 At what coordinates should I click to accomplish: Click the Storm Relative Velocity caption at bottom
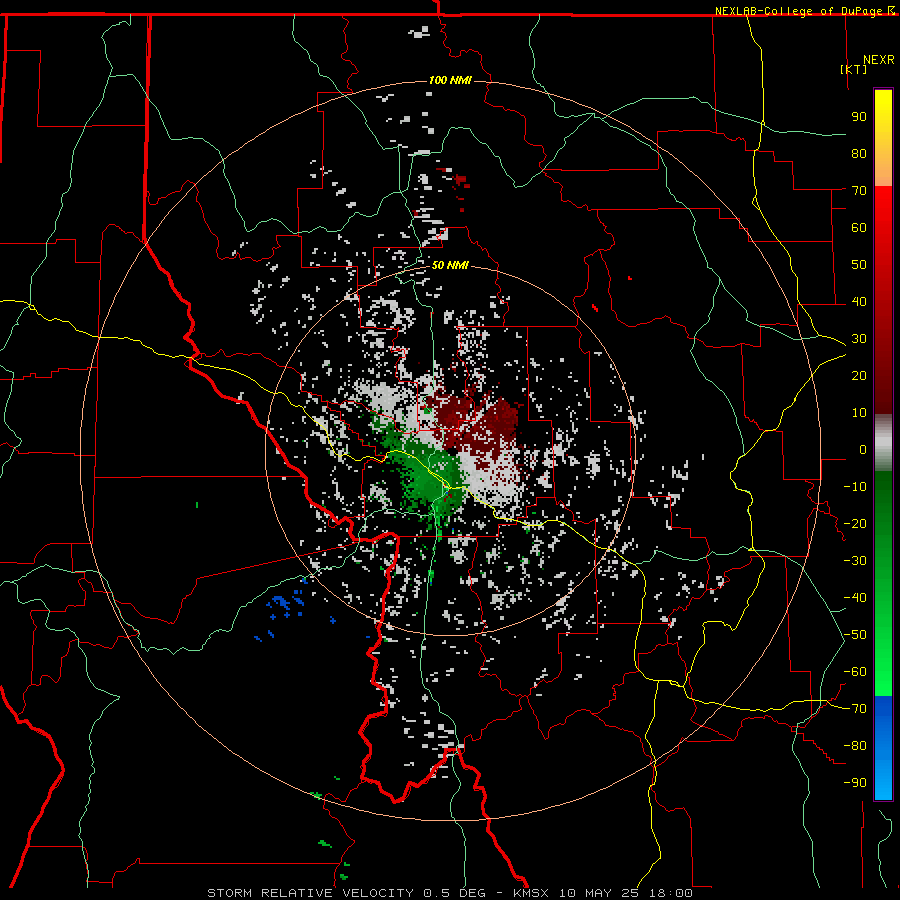click(x=450, y=893)
